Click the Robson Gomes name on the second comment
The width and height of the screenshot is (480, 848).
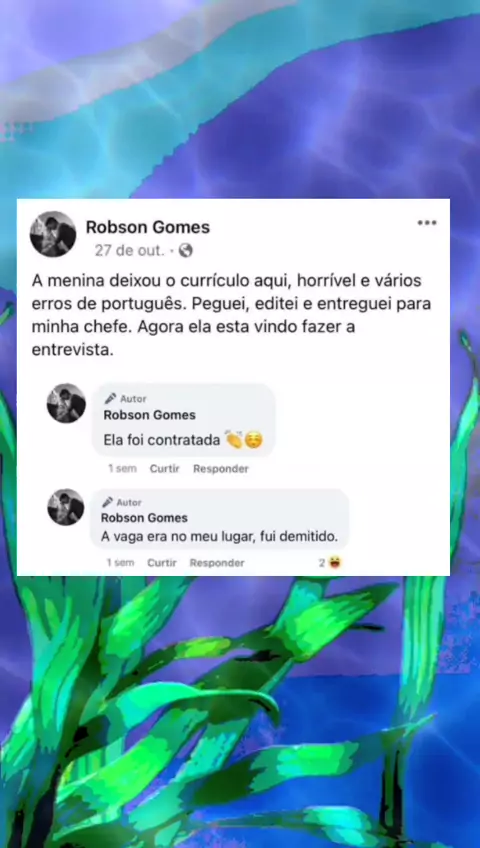[x=144, y=518]
